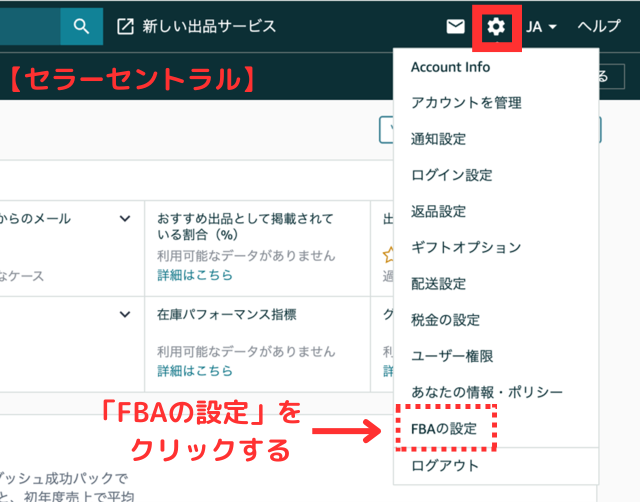The width and height of the screenshot is (640, 502).
Task: Click the ヘルプ help link
Action: [x=599, y=27]
